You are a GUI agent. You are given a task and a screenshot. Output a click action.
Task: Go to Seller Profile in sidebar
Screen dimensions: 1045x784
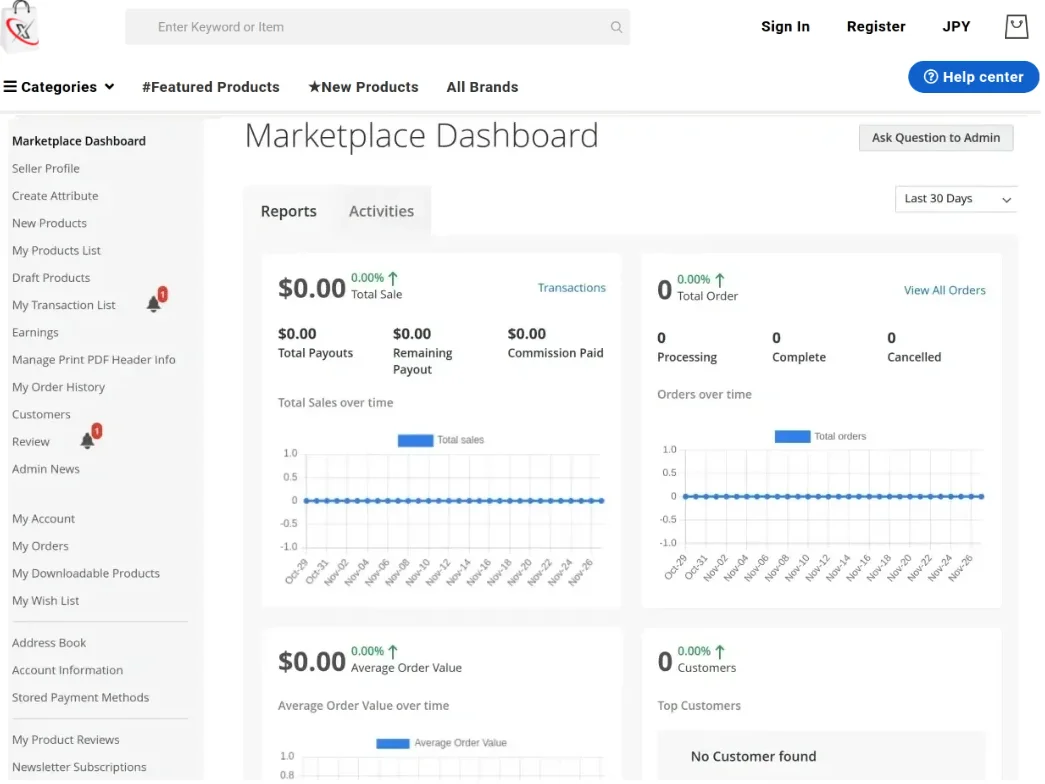pyautogui.click(x=46, y=168)
